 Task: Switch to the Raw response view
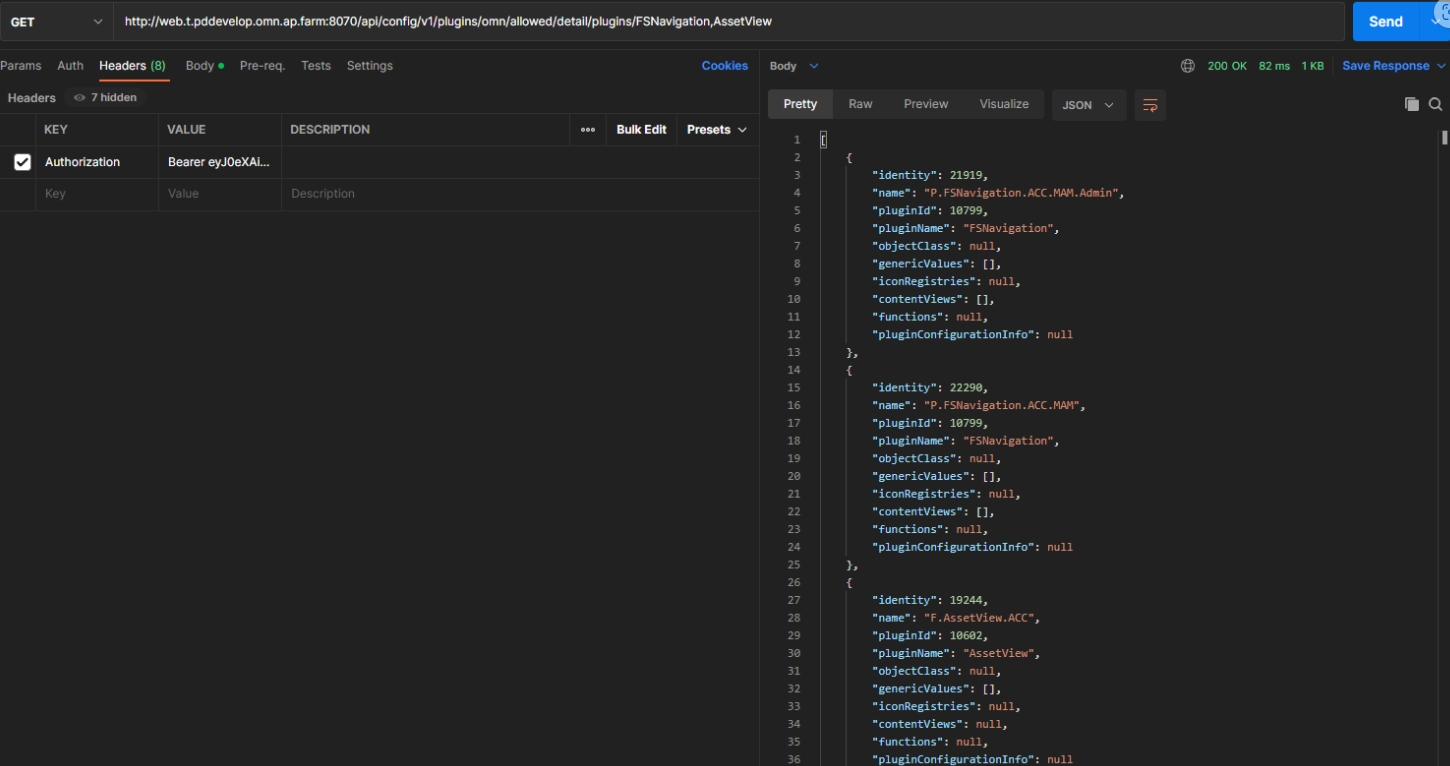(x=860, y=104)
